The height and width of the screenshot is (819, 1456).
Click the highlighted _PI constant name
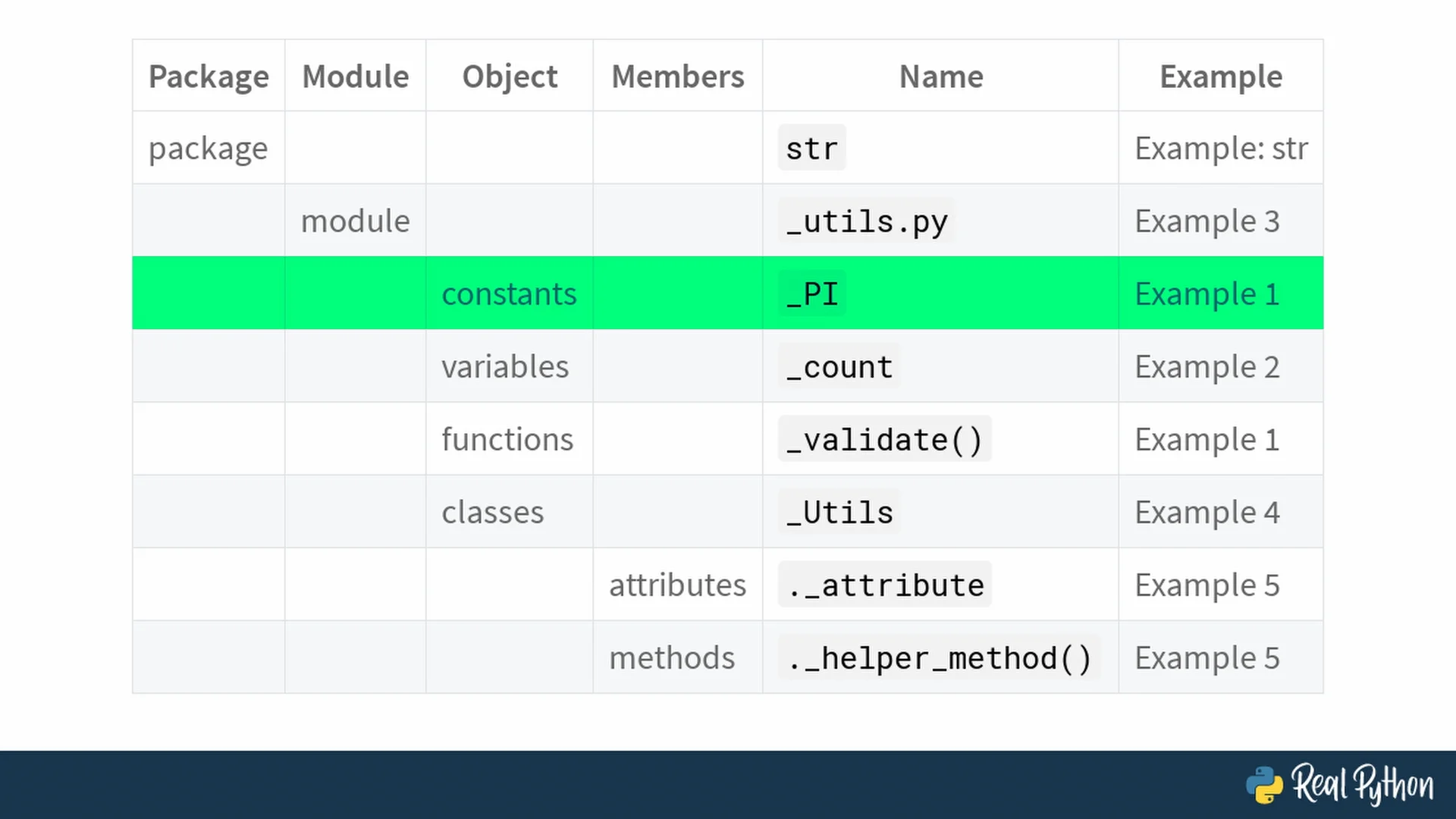click(812, 294)
